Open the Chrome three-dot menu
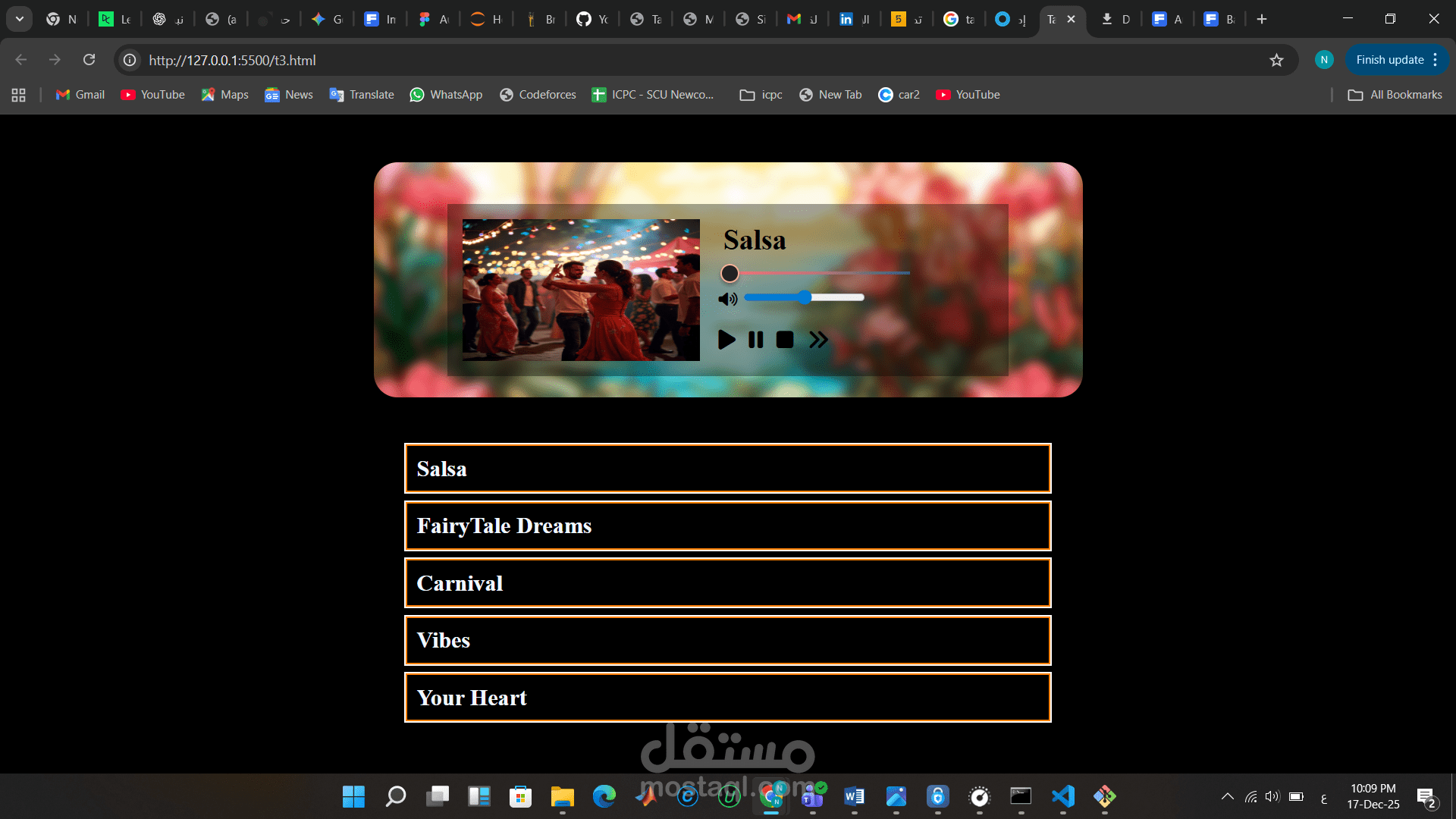Screen dimensions: 1456x819 [1436, 60]
